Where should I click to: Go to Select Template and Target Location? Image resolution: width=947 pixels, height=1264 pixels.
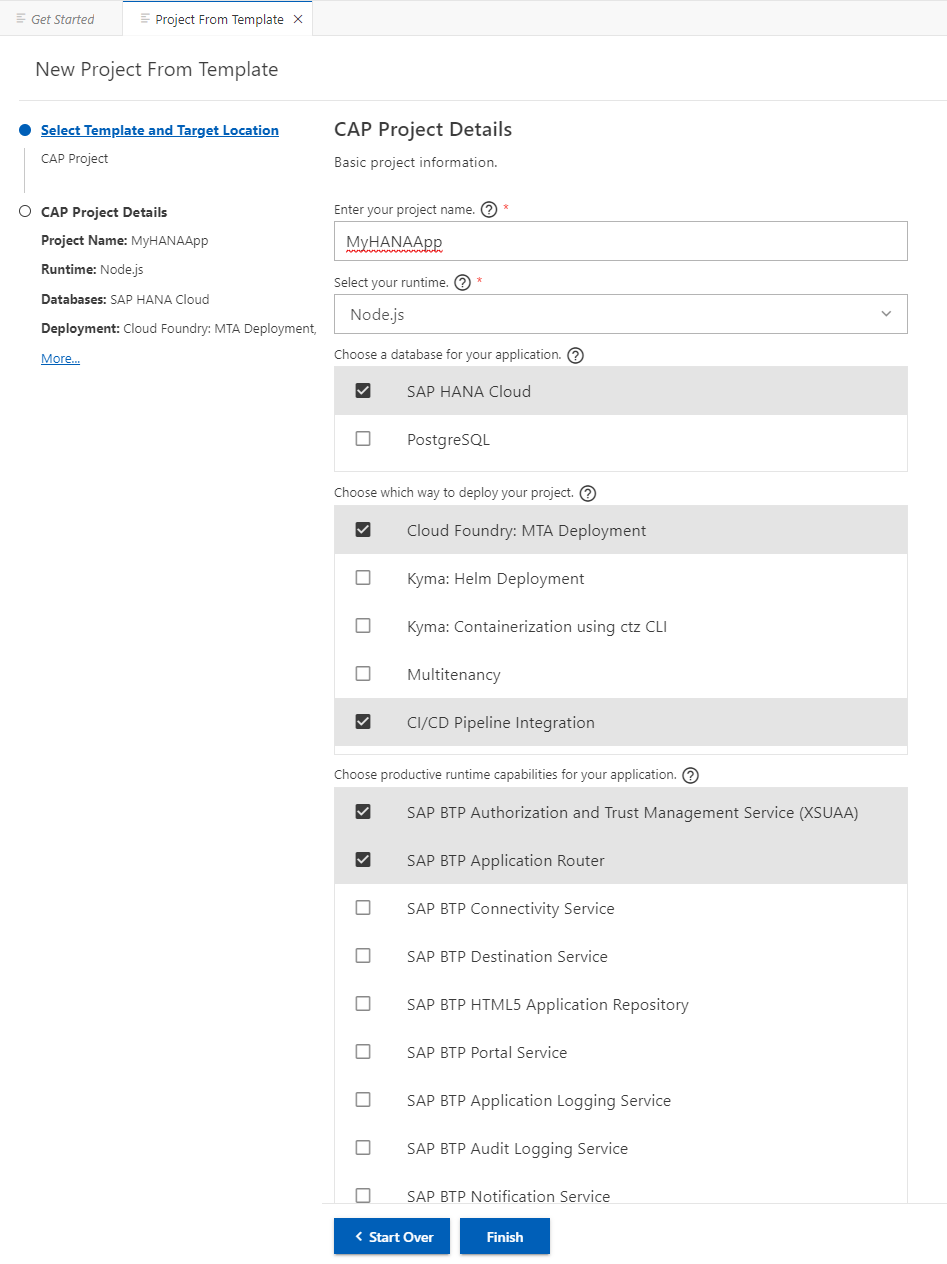pos(160,131)
